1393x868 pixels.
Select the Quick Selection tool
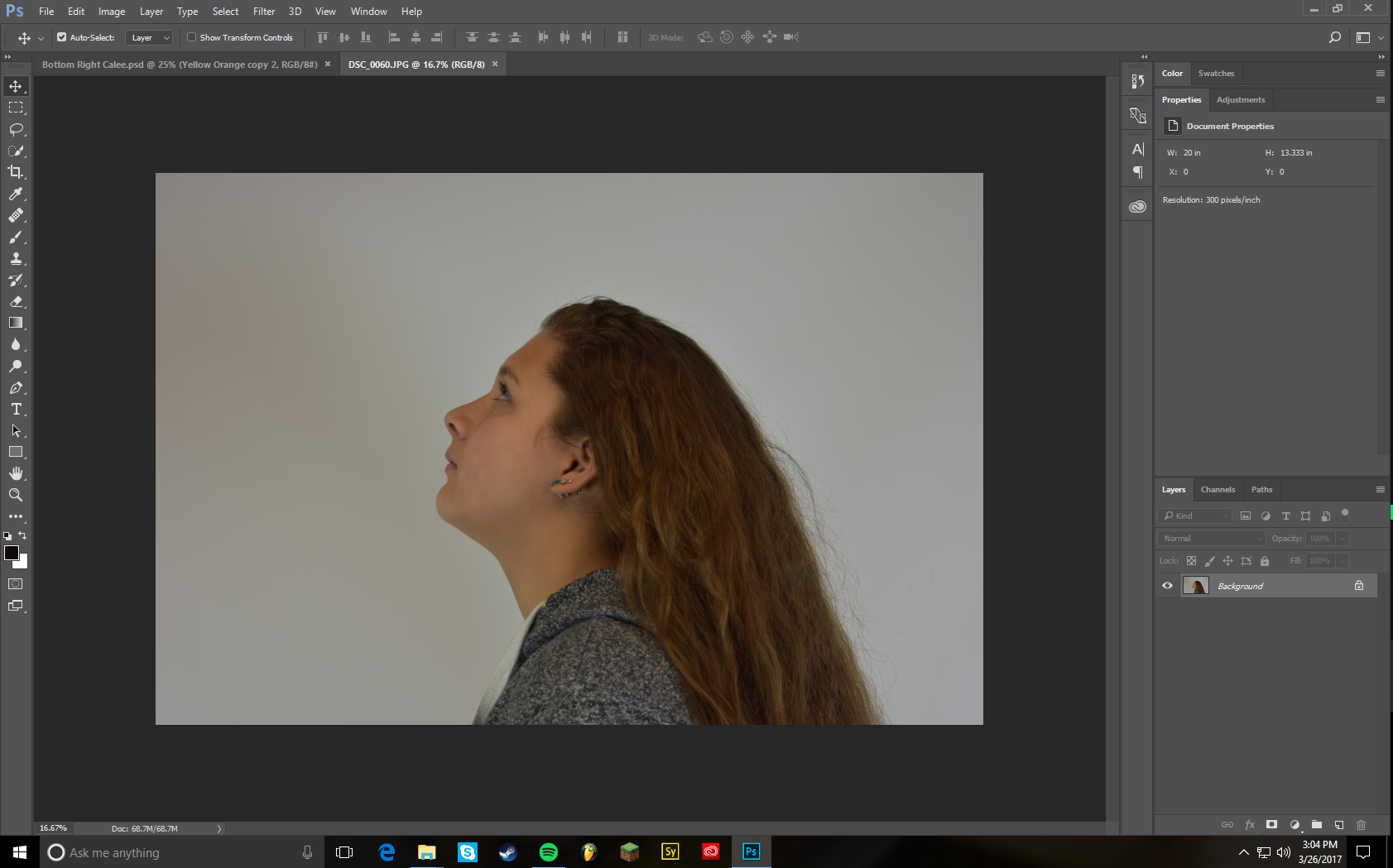click(16, 151)
